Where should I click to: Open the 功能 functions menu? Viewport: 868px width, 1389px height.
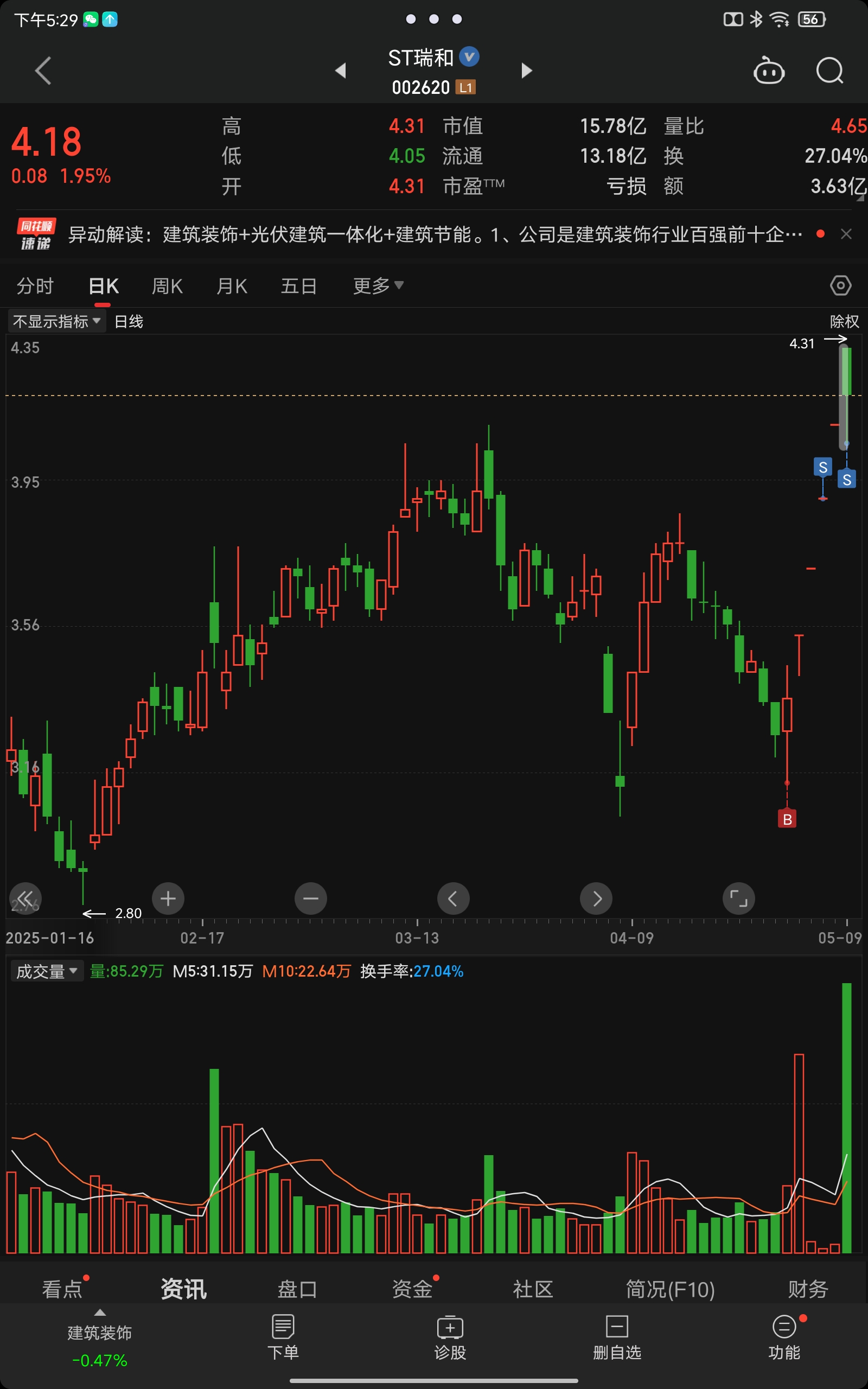[784, 1337]
